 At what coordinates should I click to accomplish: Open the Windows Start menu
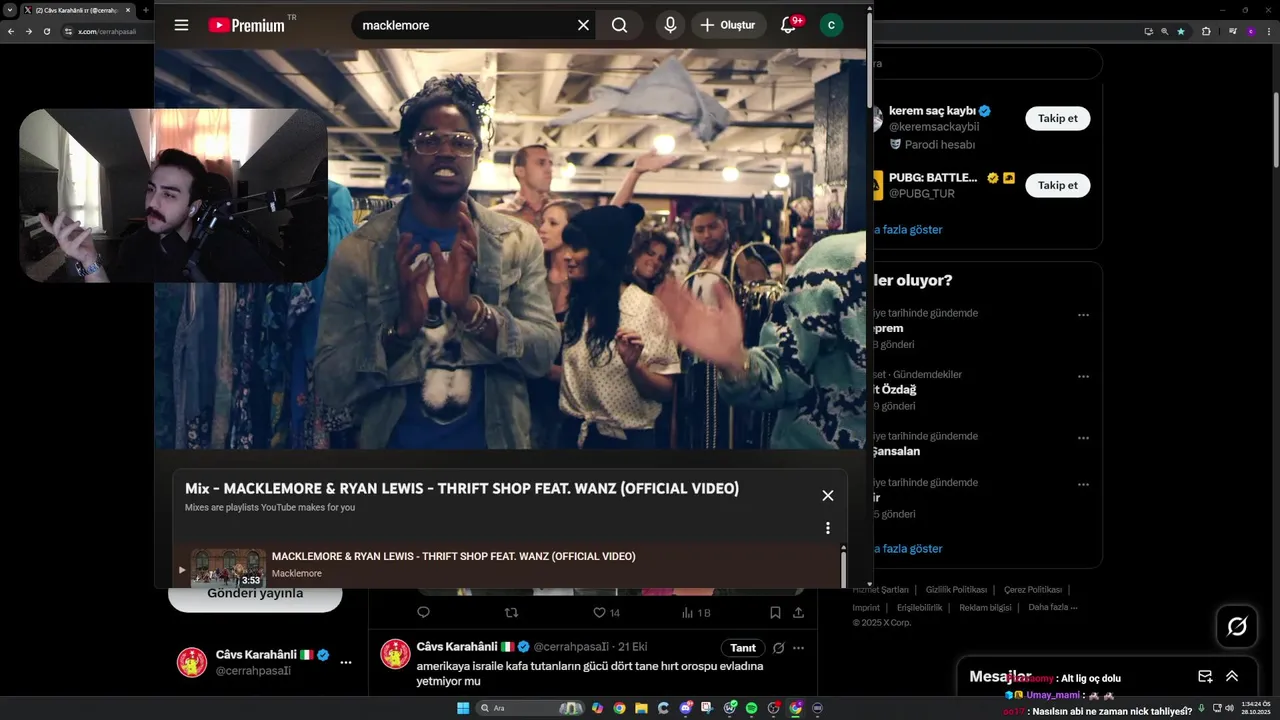(463, 708)
